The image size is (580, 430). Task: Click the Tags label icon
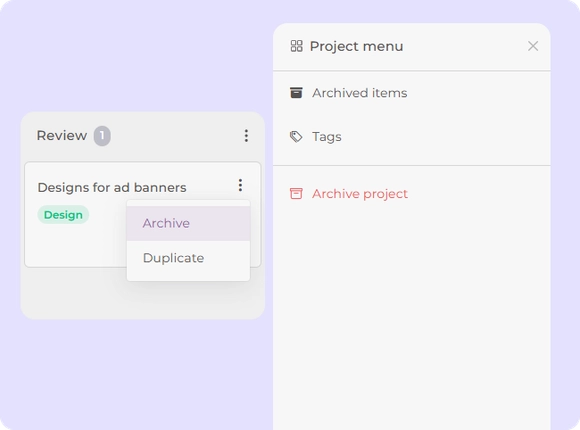pyautogui.click(x=296, y=137)
